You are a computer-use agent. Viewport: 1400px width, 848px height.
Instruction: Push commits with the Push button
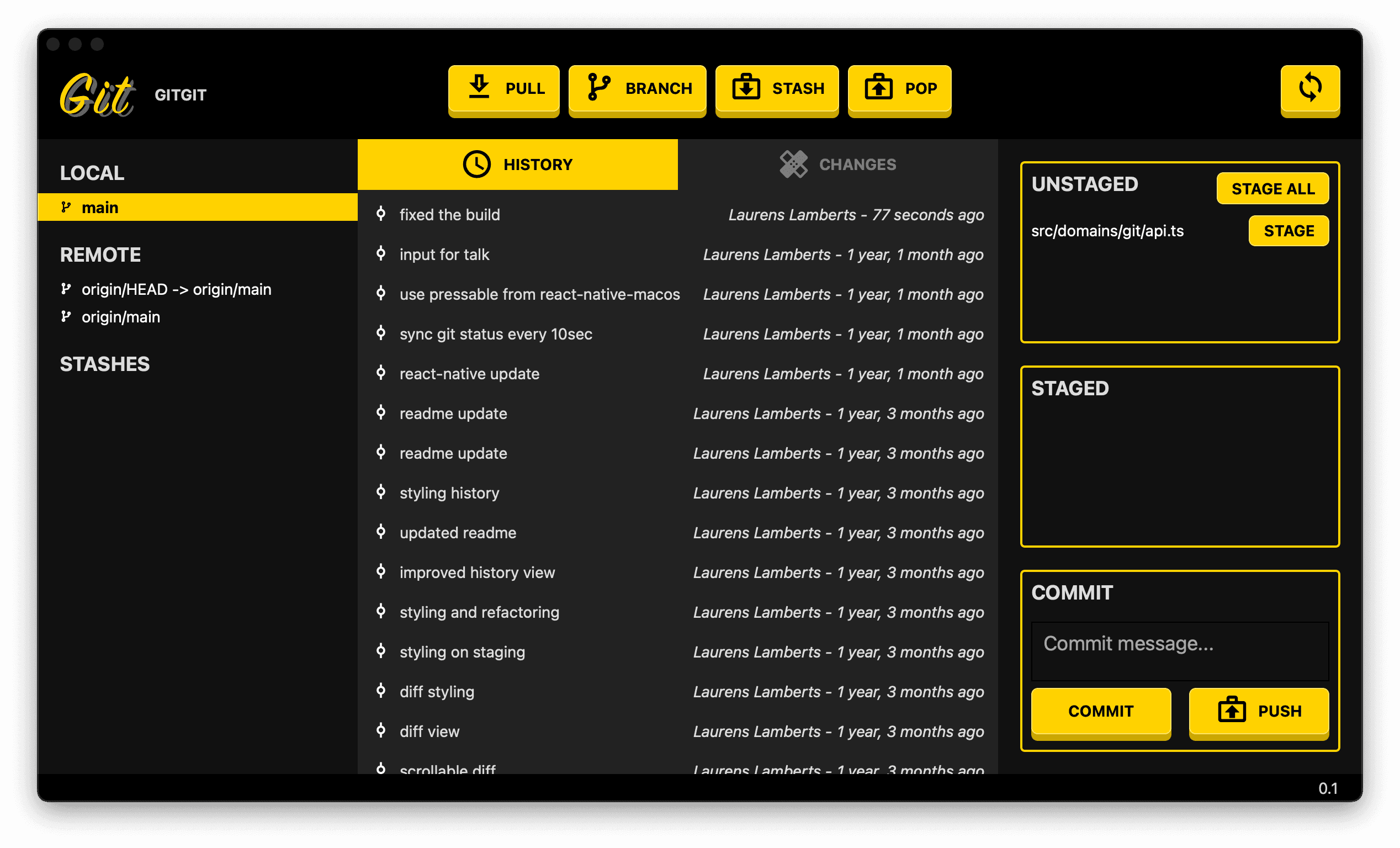coord(1259,711)
